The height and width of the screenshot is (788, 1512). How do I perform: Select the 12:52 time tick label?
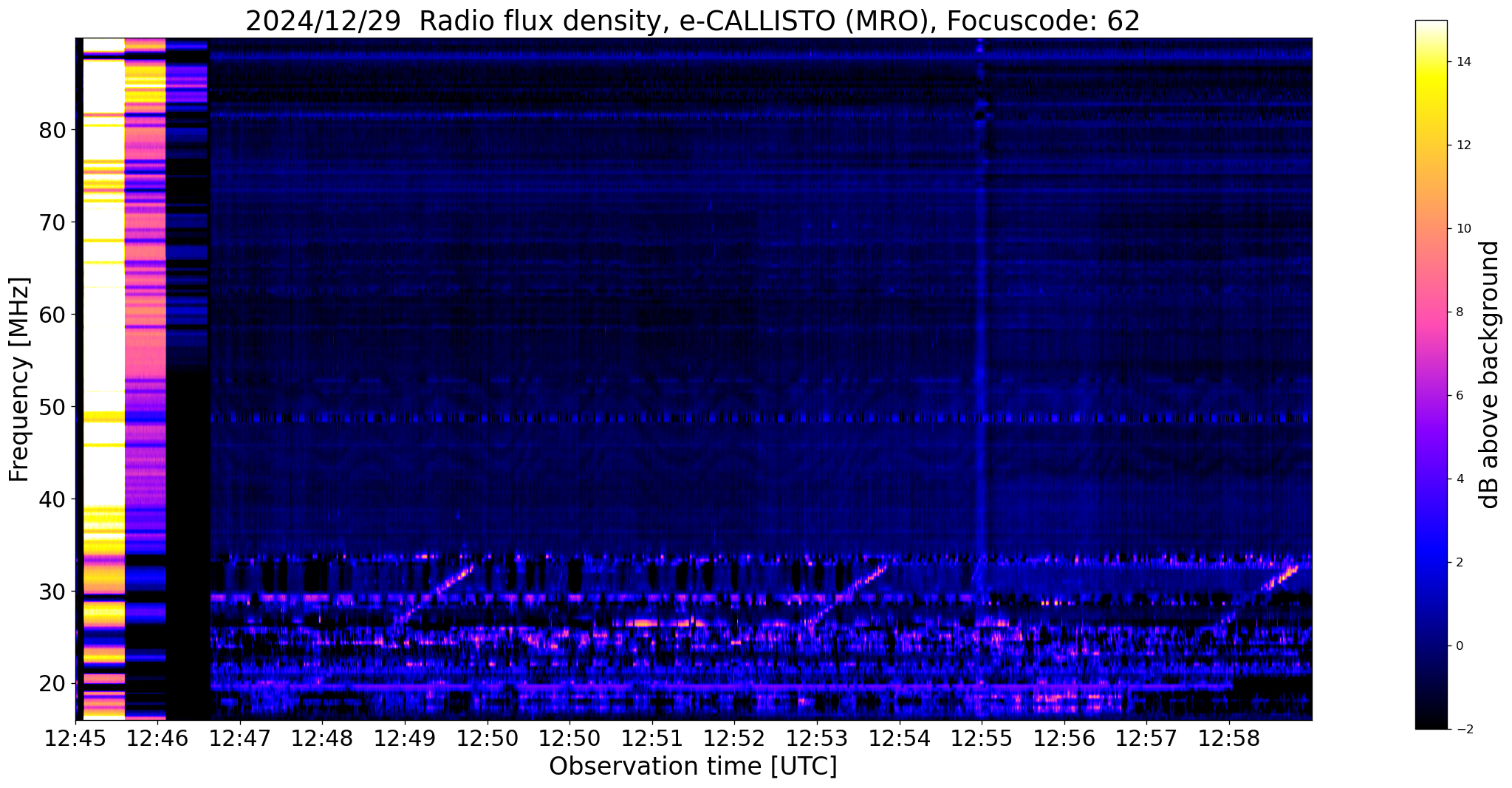pos(734,738)
